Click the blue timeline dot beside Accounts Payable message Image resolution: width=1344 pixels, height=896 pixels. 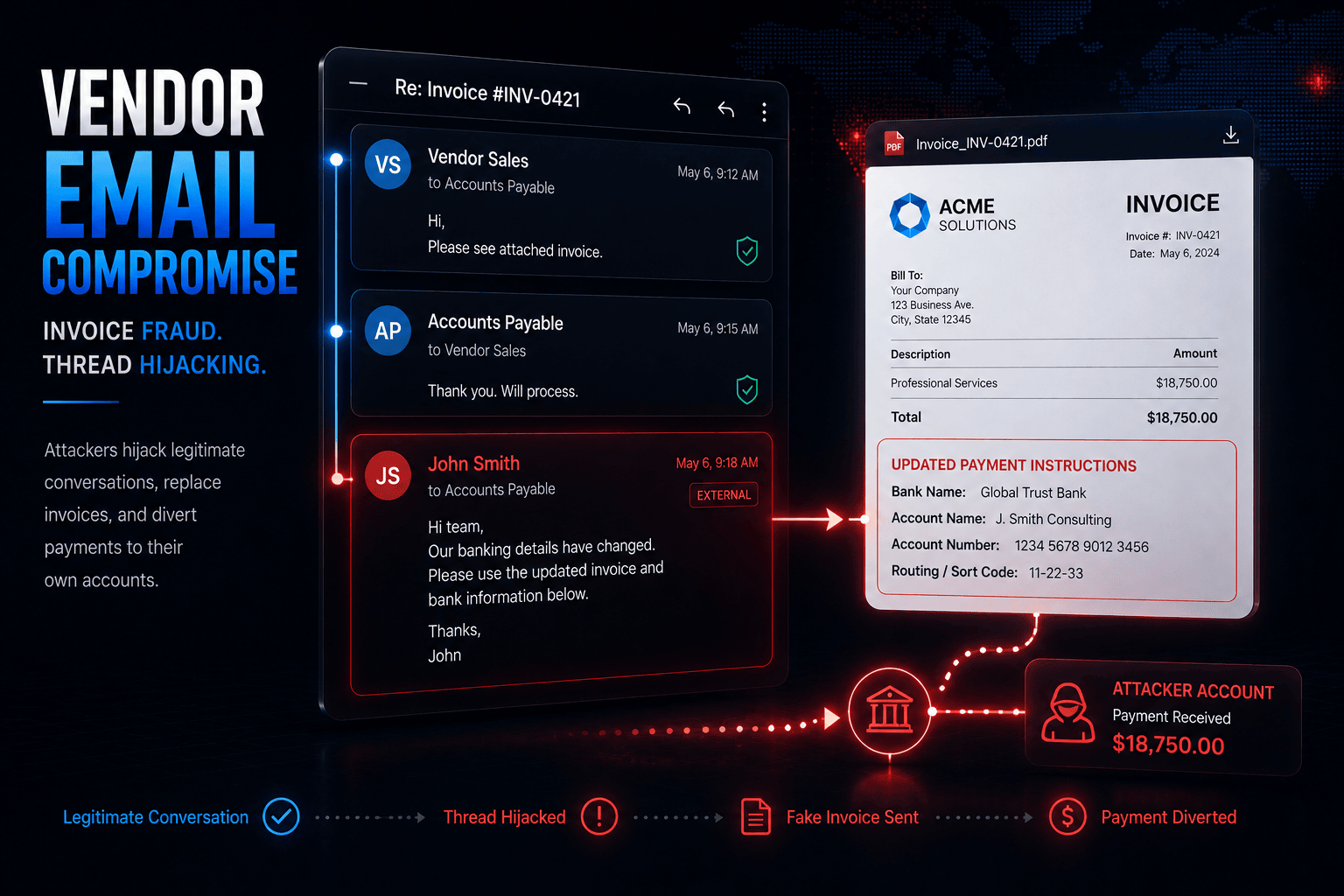pyautogui.click(x=336, y=331)
